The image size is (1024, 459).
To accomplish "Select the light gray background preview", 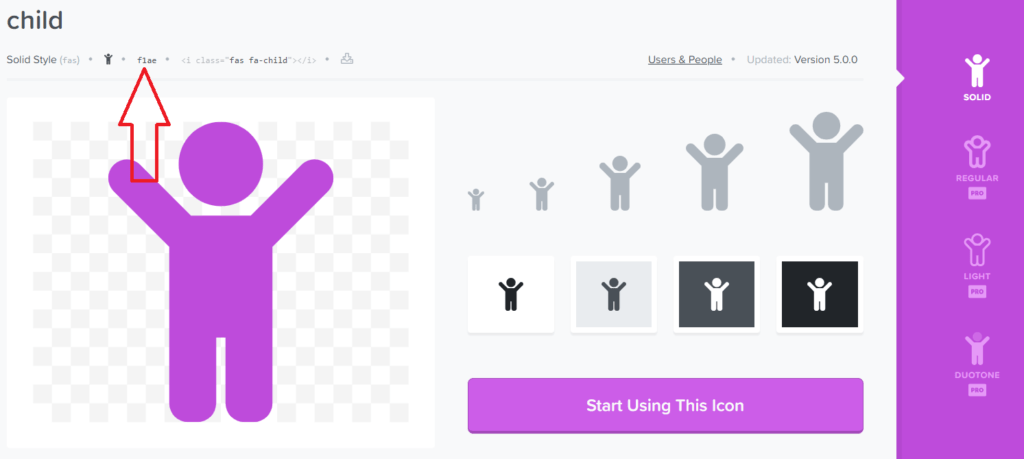I will pos(614,294).
